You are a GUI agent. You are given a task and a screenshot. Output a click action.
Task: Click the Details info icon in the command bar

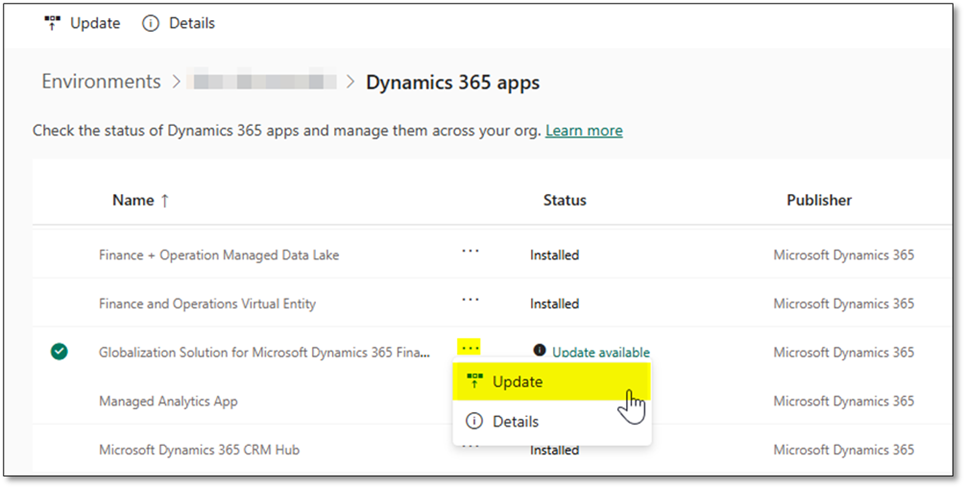pyautogui.click(x=151, y=23)
